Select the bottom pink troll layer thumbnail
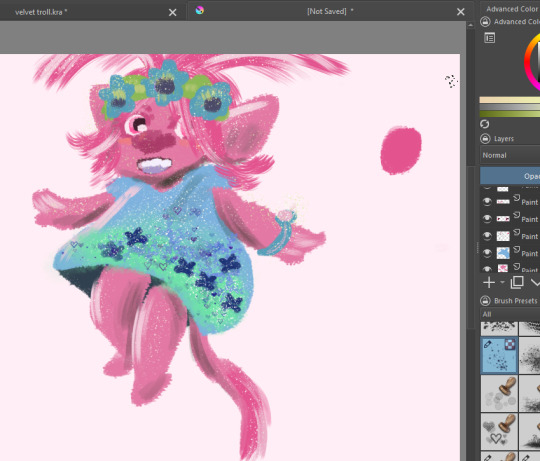540x461 pixels. (503, 268)
